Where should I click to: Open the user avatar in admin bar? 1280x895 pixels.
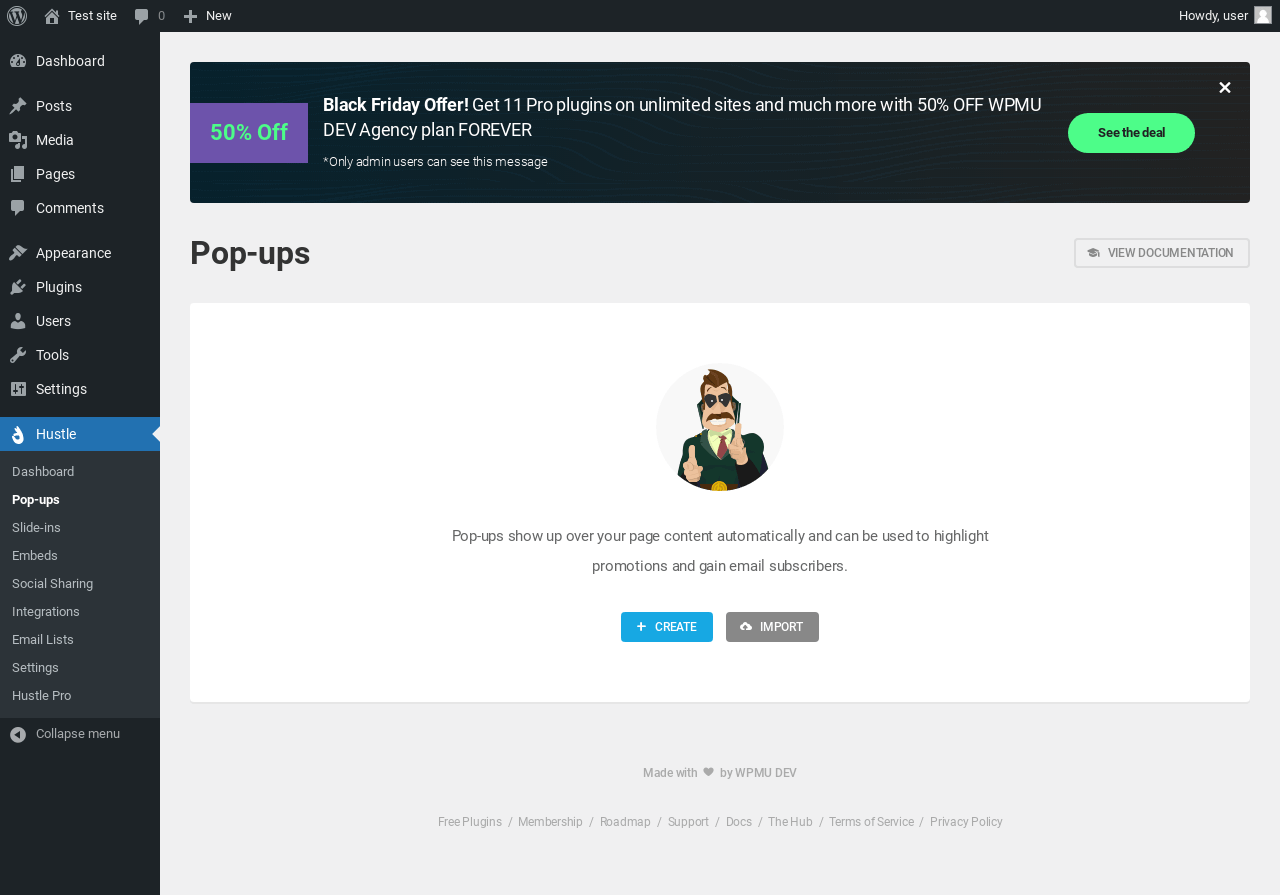(1263, 15)
